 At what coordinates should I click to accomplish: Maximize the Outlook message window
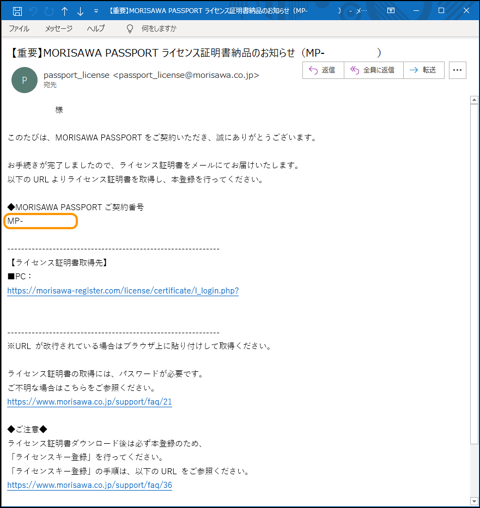(441, 11)
